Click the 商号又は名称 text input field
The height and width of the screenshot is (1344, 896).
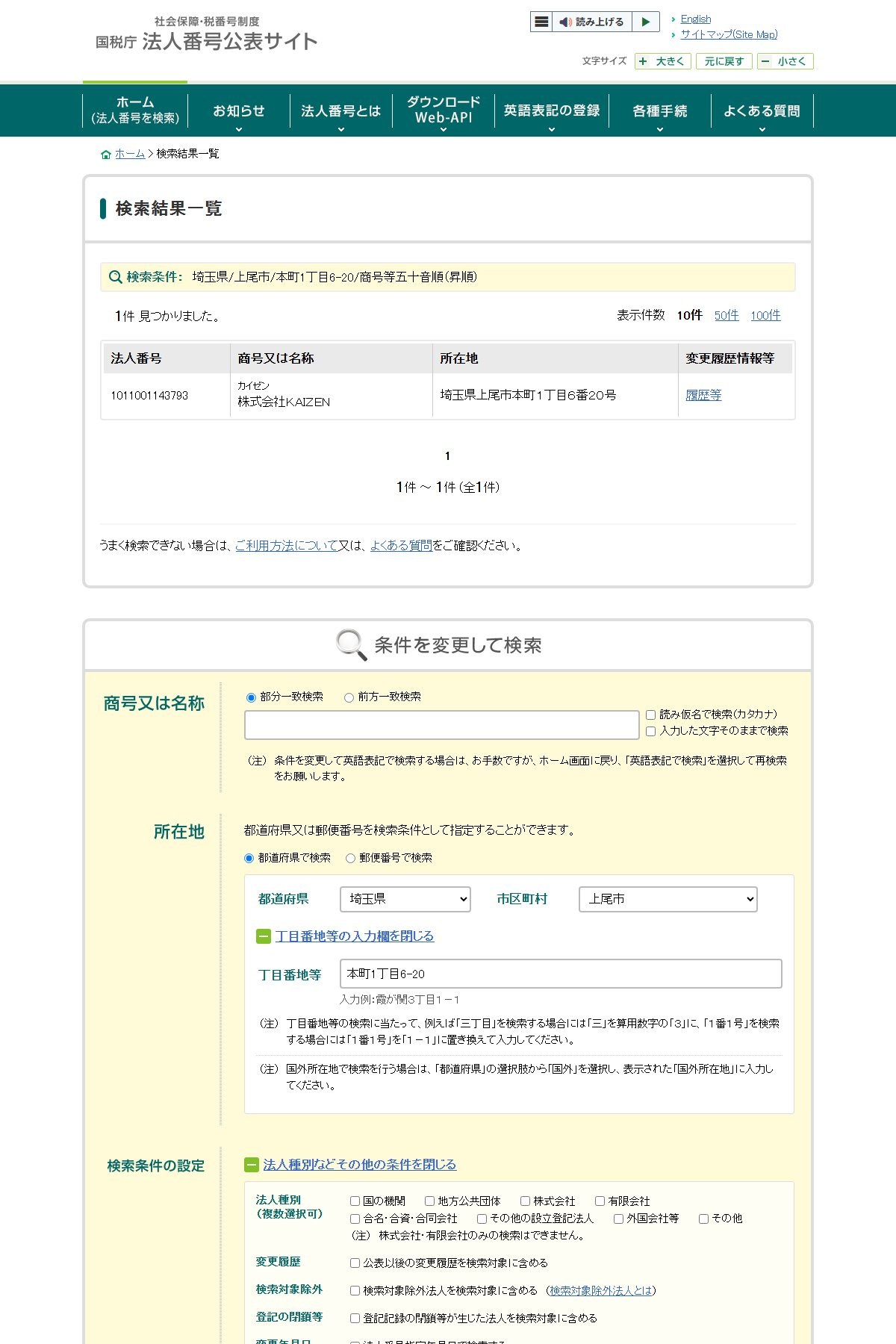442,725
